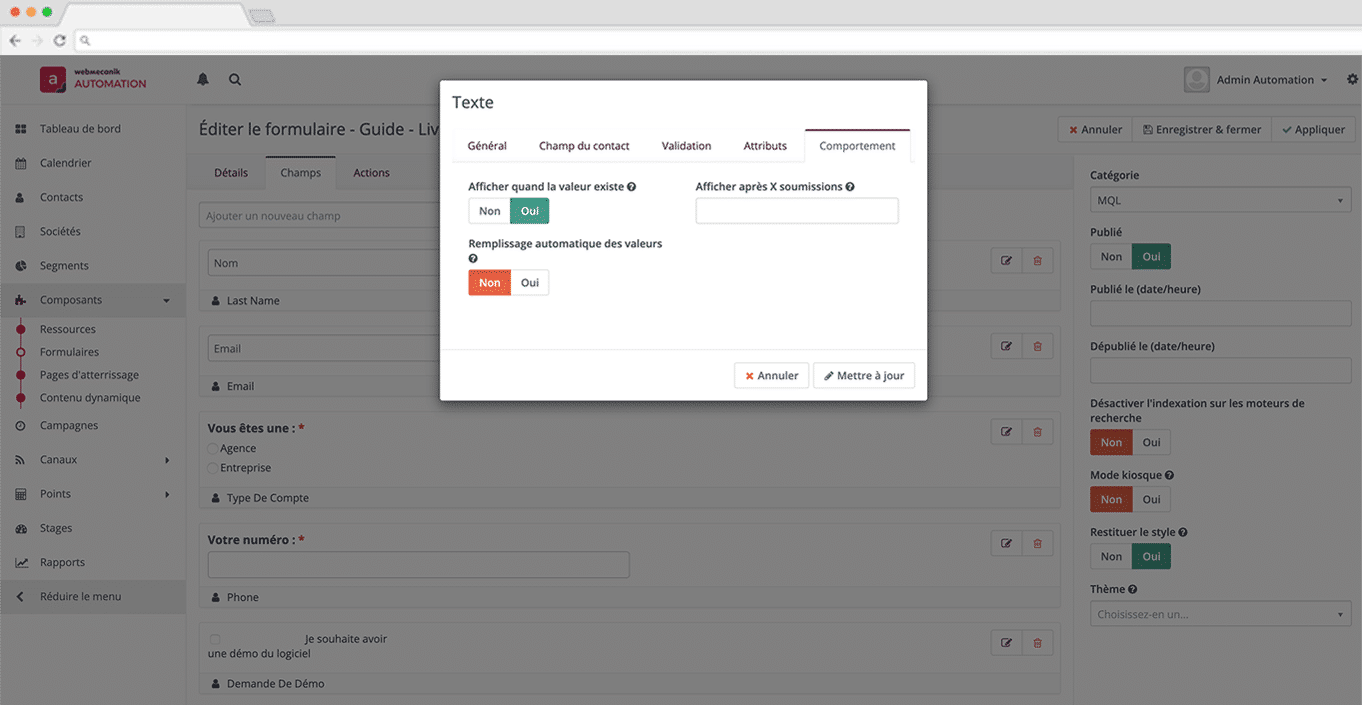Open the Catégorie MQL dropdown

(1220, 201)
